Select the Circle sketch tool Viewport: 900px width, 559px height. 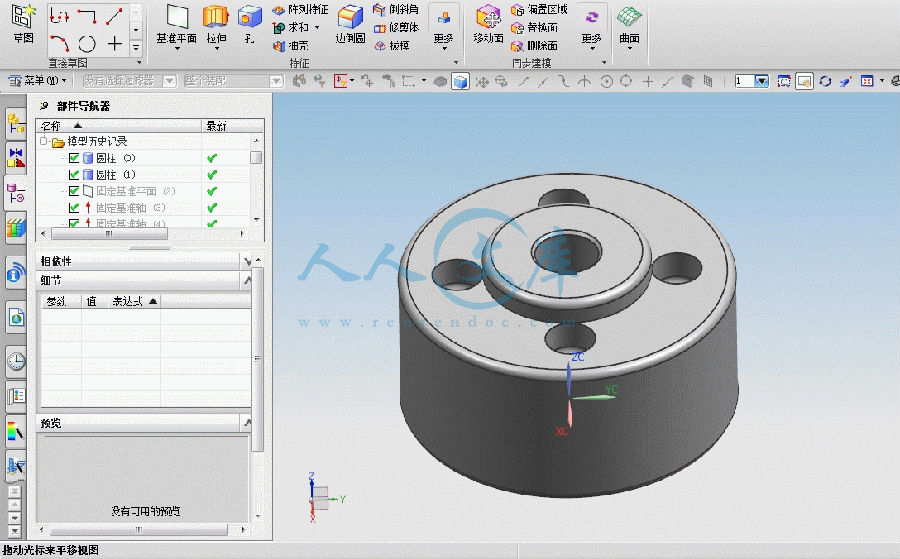click(x=87, y=43)
